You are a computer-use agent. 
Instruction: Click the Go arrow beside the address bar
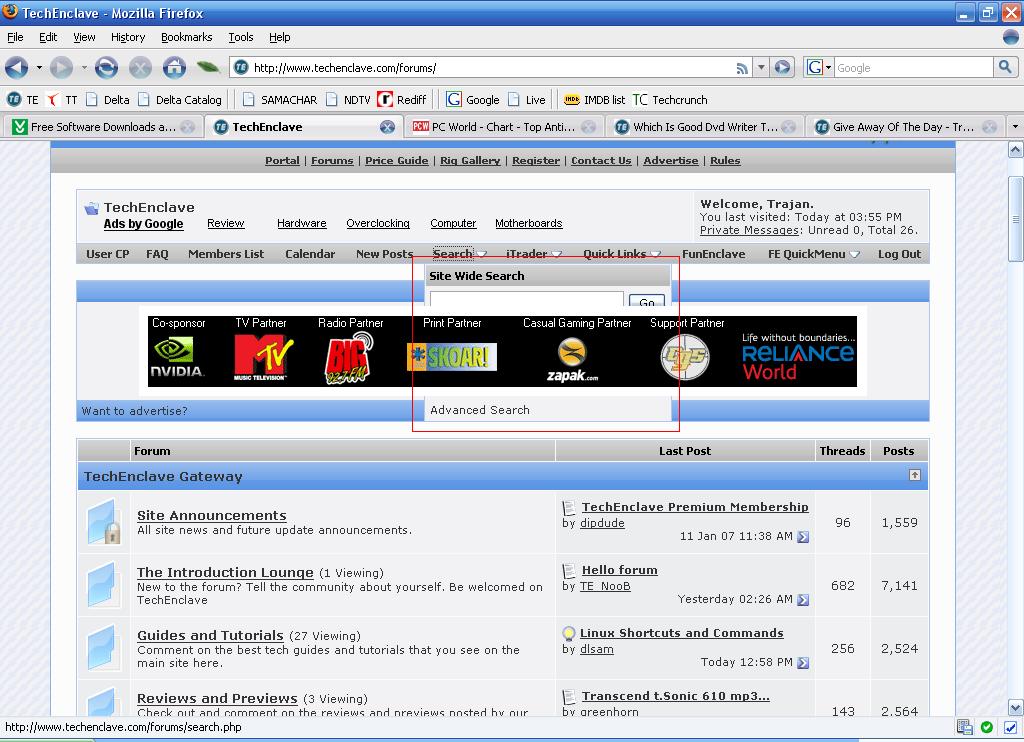click(x=782, y=67)
